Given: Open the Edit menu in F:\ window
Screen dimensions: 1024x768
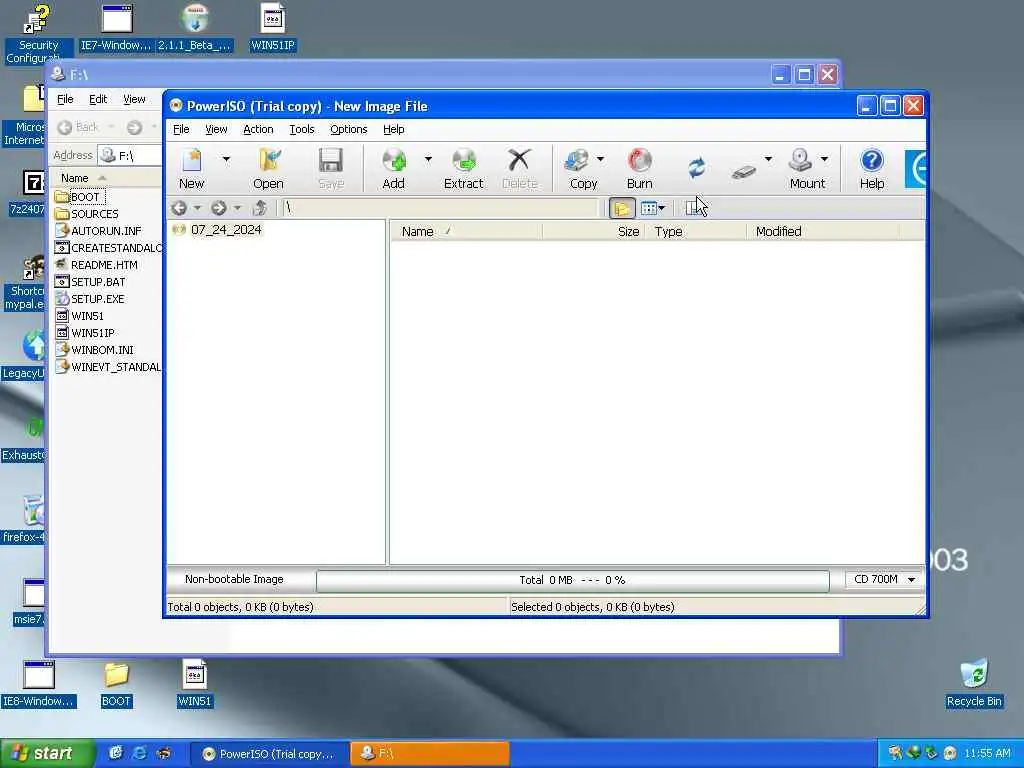Looking at the screenshot, I should [98, 99].
